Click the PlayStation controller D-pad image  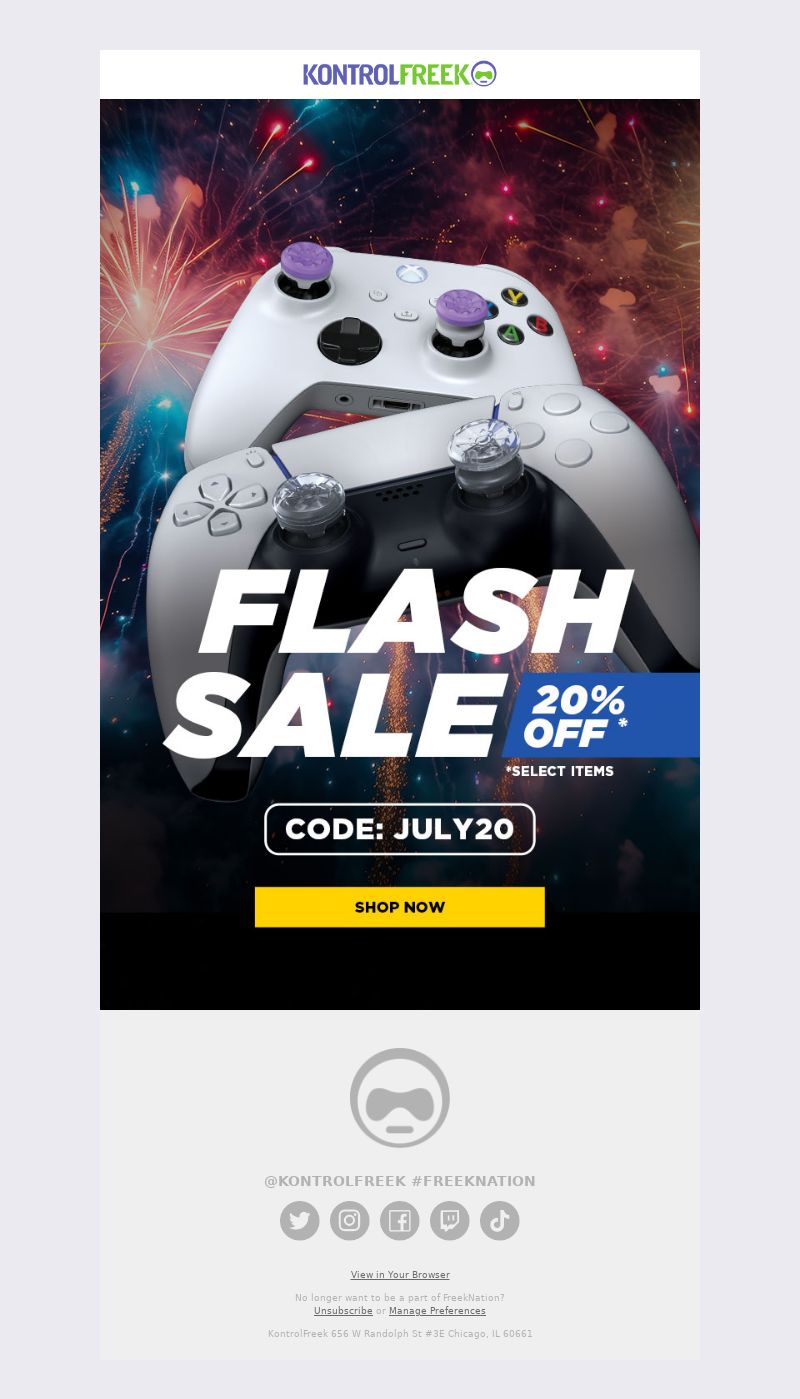pyautogui.click(x=217, y=503)
